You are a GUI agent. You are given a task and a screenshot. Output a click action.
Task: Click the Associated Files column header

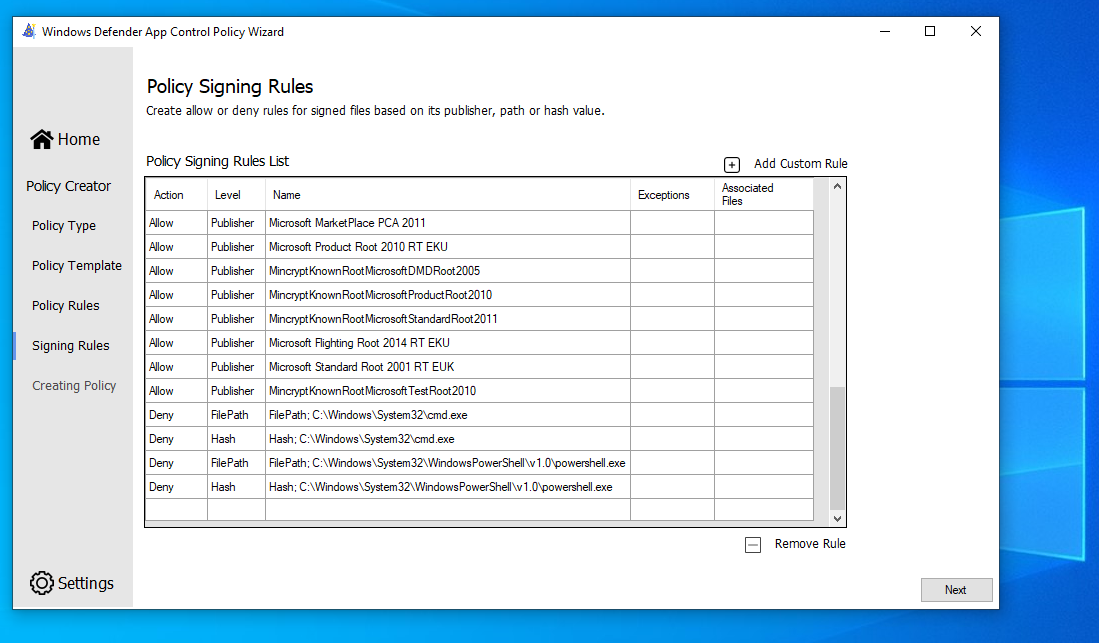coord(764,195)
